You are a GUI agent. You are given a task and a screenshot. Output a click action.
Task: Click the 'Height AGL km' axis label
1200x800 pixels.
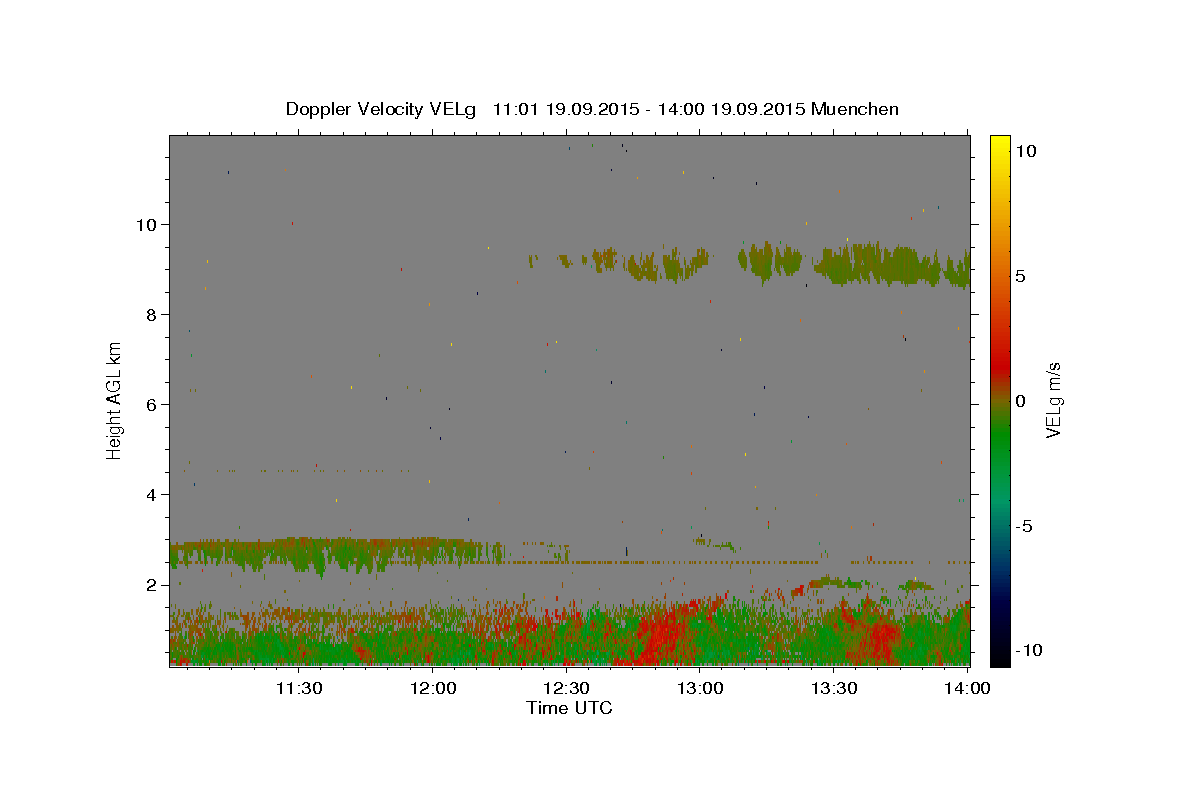[x=115, y=400]
